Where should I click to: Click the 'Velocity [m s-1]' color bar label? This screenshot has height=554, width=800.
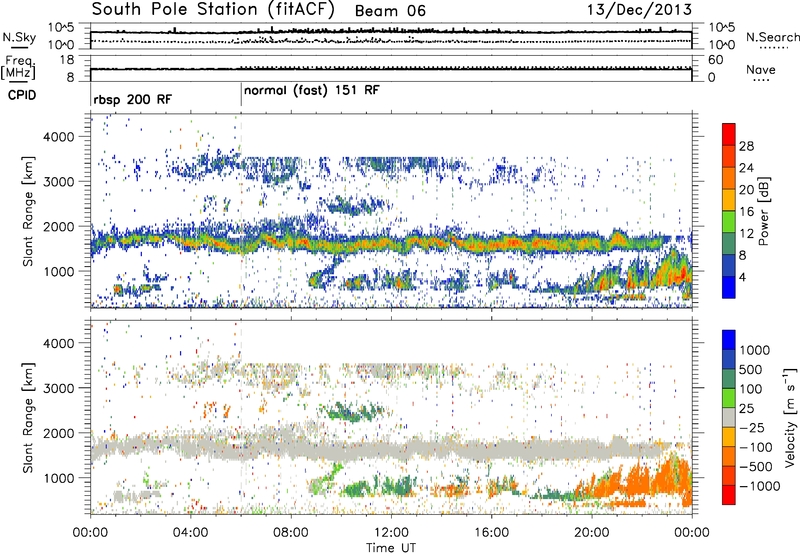[x=790, y=417]
